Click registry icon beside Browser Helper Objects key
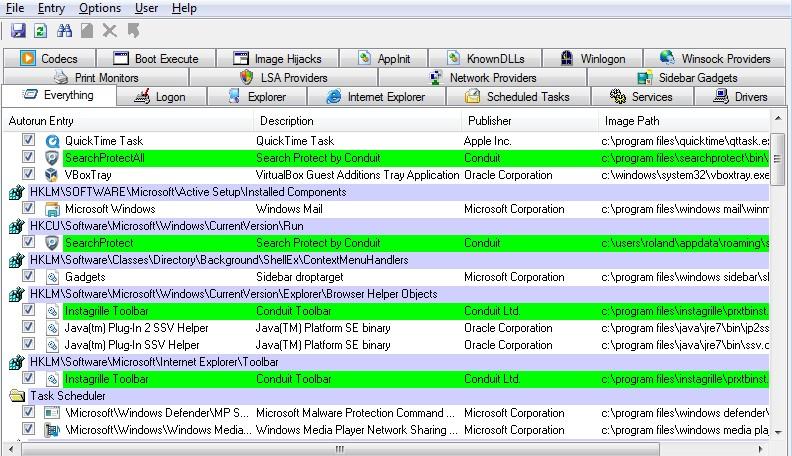Image resolution: width=792 pixels, height=456 pixels. (x=17, y=294)
